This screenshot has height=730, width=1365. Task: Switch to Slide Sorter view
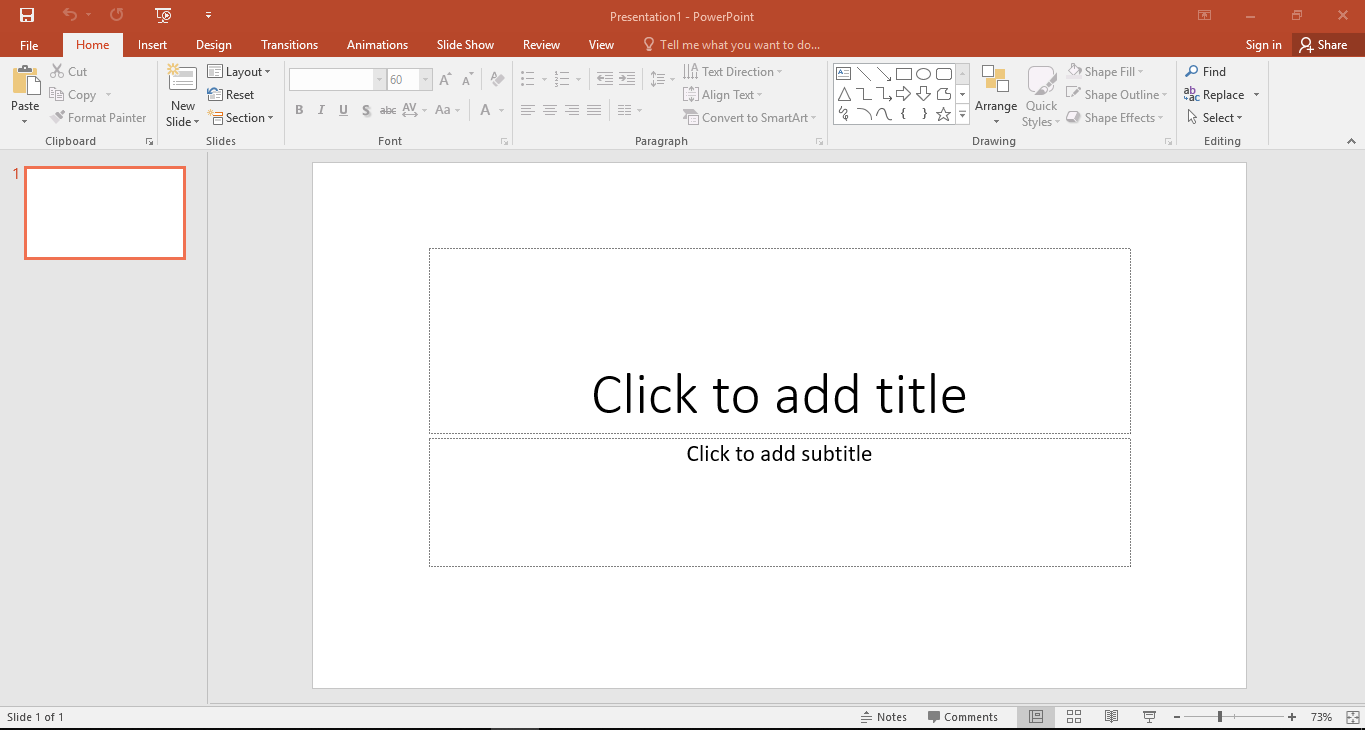click(x=1073, y=716)
